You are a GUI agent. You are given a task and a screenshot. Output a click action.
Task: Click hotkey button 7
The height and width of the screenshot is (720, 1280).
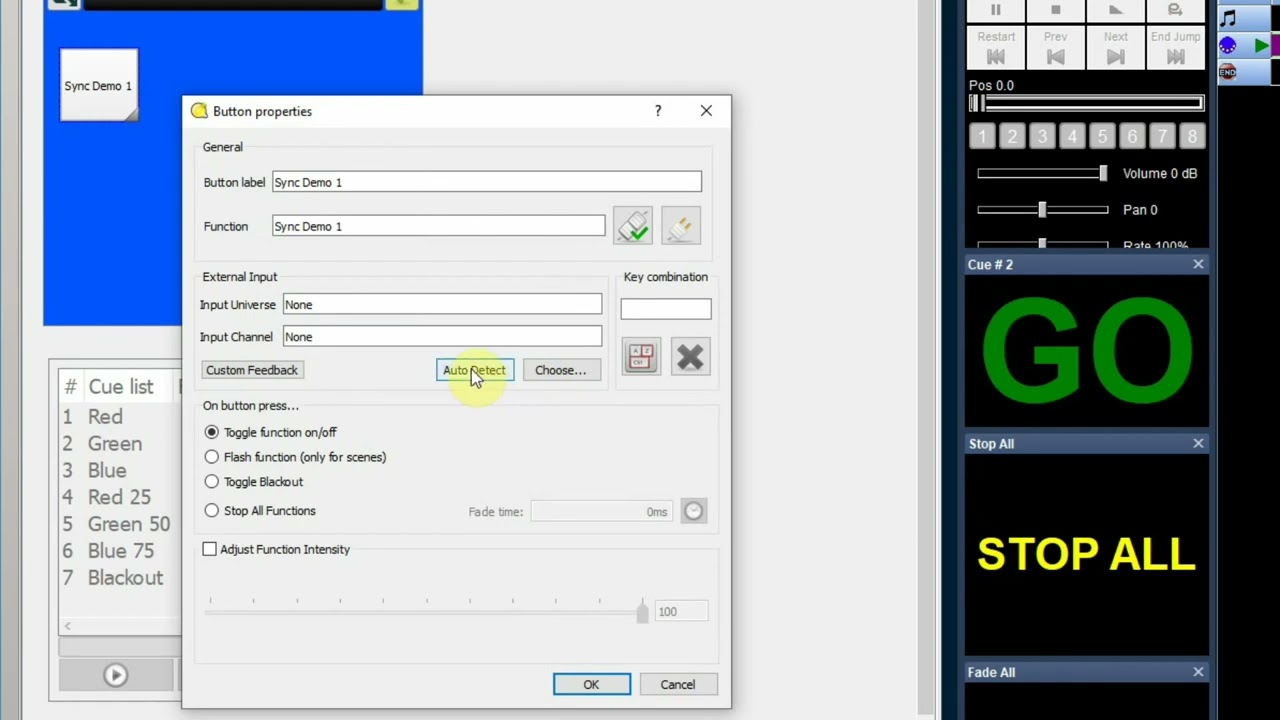(x=1162, y=136)
